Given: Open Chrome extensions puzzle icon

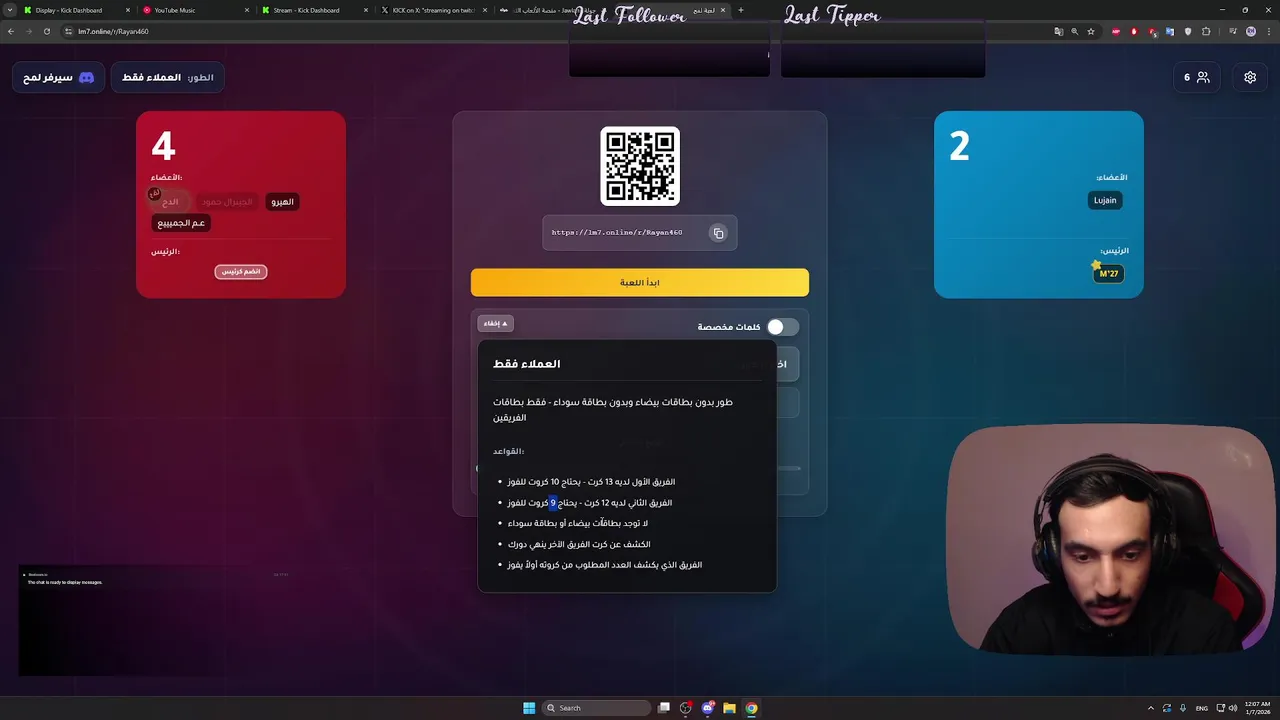Looking at the screenshot, I should point(1206,31).
